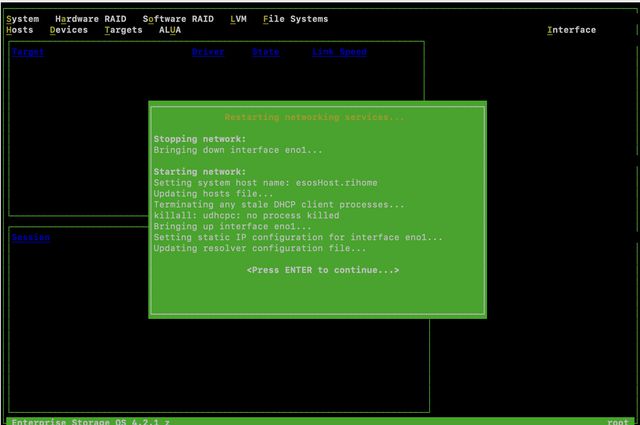Click the Starting network heading
Screen dimensions: 640x425
click(x=200, y=172)
